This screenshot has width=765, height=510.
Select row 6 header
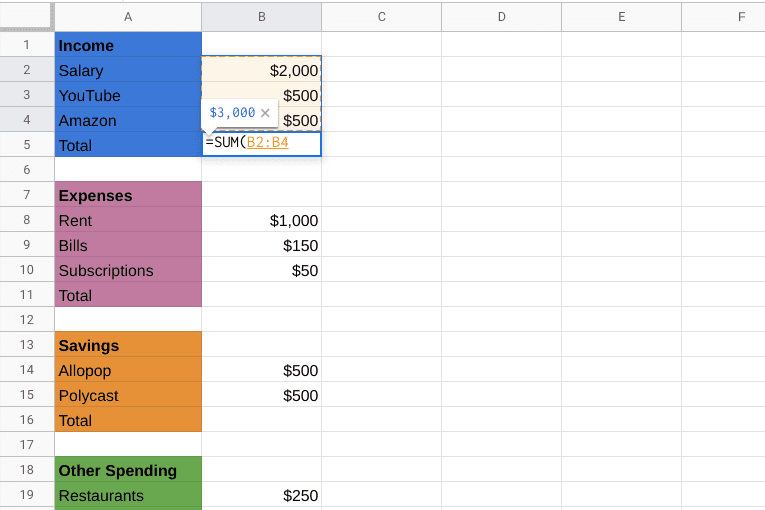27,170
